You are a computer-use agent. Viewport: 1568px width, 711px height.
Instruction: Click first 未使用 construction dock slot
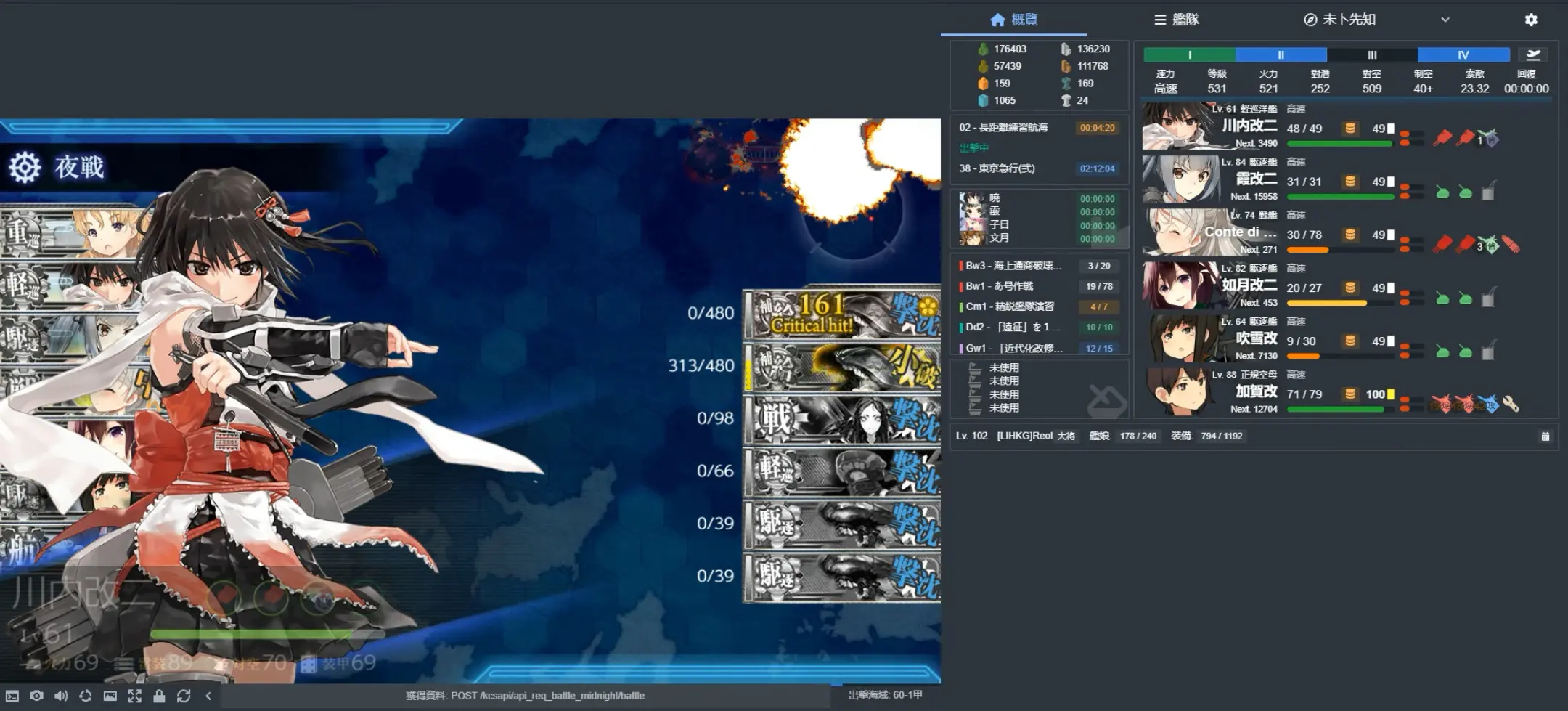[x=1004, y=368]
